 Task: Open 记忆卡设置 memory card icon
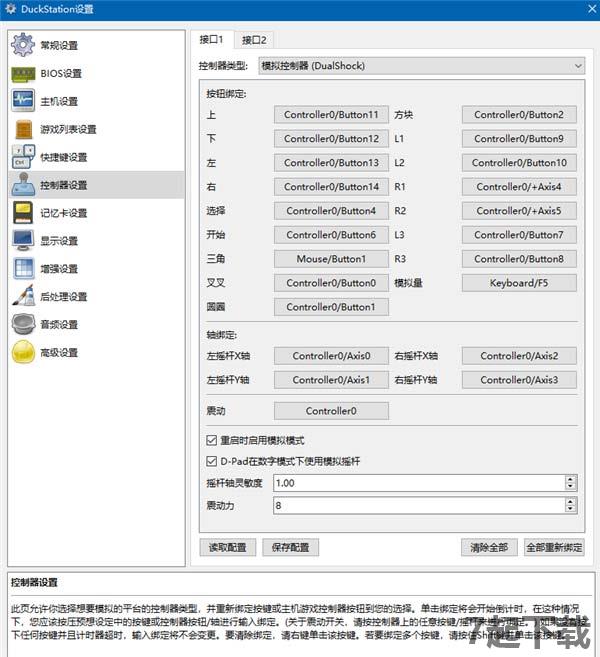pyautogui.click(x=23, y=213)
